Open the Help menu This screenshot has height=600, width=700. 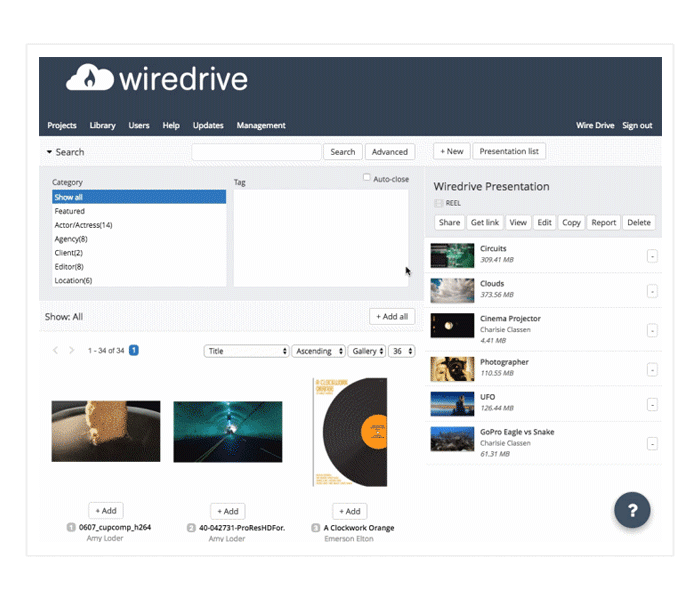[171, 125]
